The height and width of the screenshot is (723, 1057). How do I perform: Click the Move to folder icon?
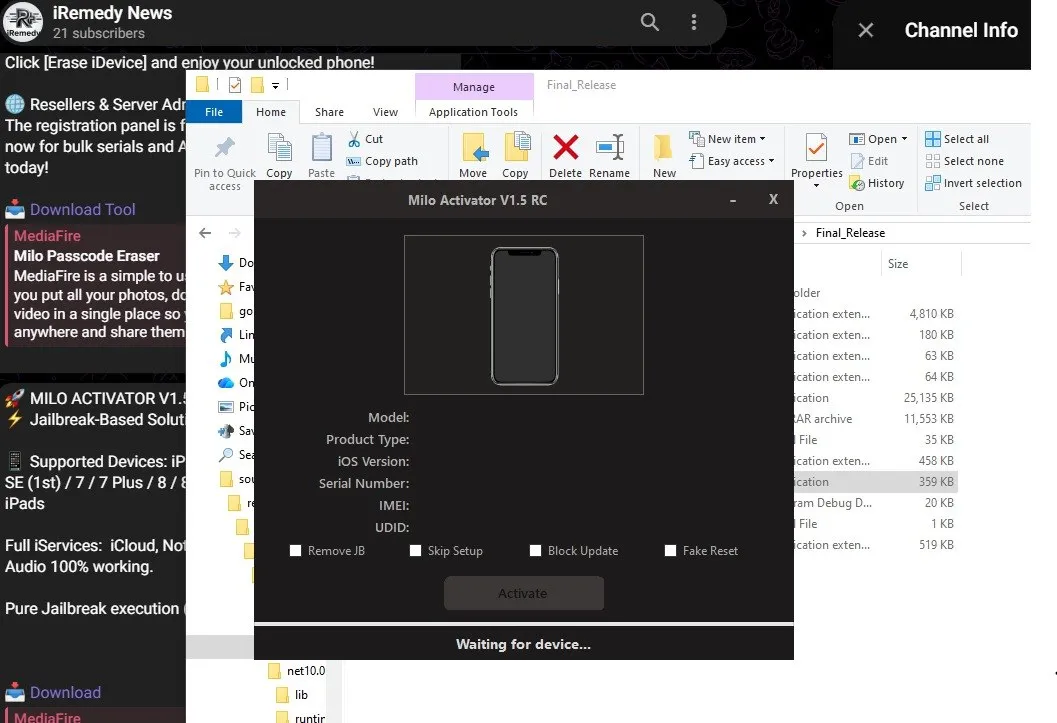tap(474, 147)
